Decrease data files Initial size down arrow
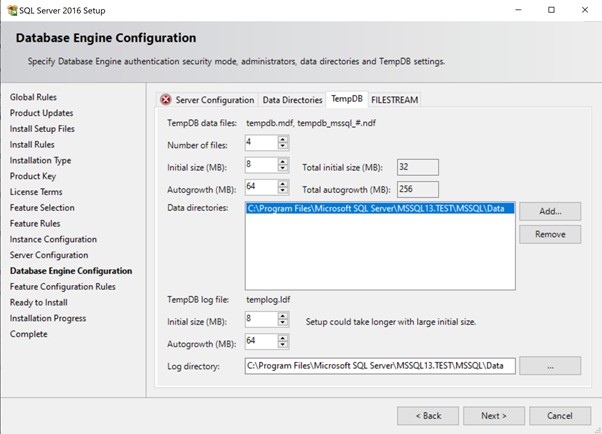Screen dimensions: 602x434 pos(283,168)
